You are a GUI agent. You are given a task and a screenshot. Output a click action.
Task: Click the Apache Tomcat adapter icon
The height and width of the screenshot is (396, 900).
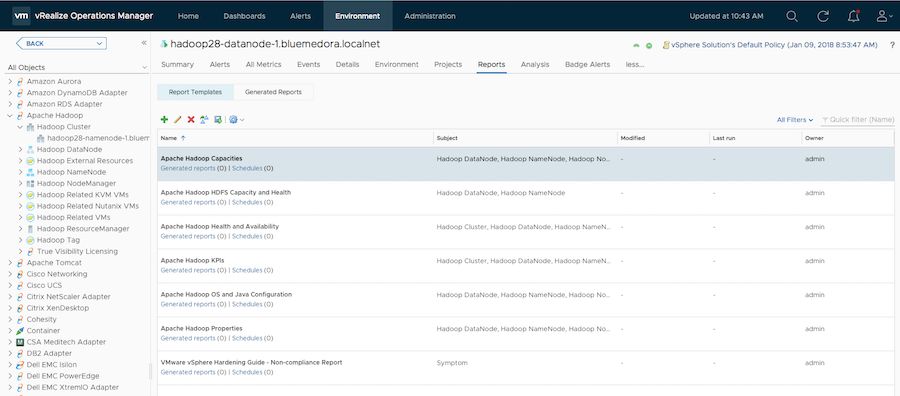point(21,263)
